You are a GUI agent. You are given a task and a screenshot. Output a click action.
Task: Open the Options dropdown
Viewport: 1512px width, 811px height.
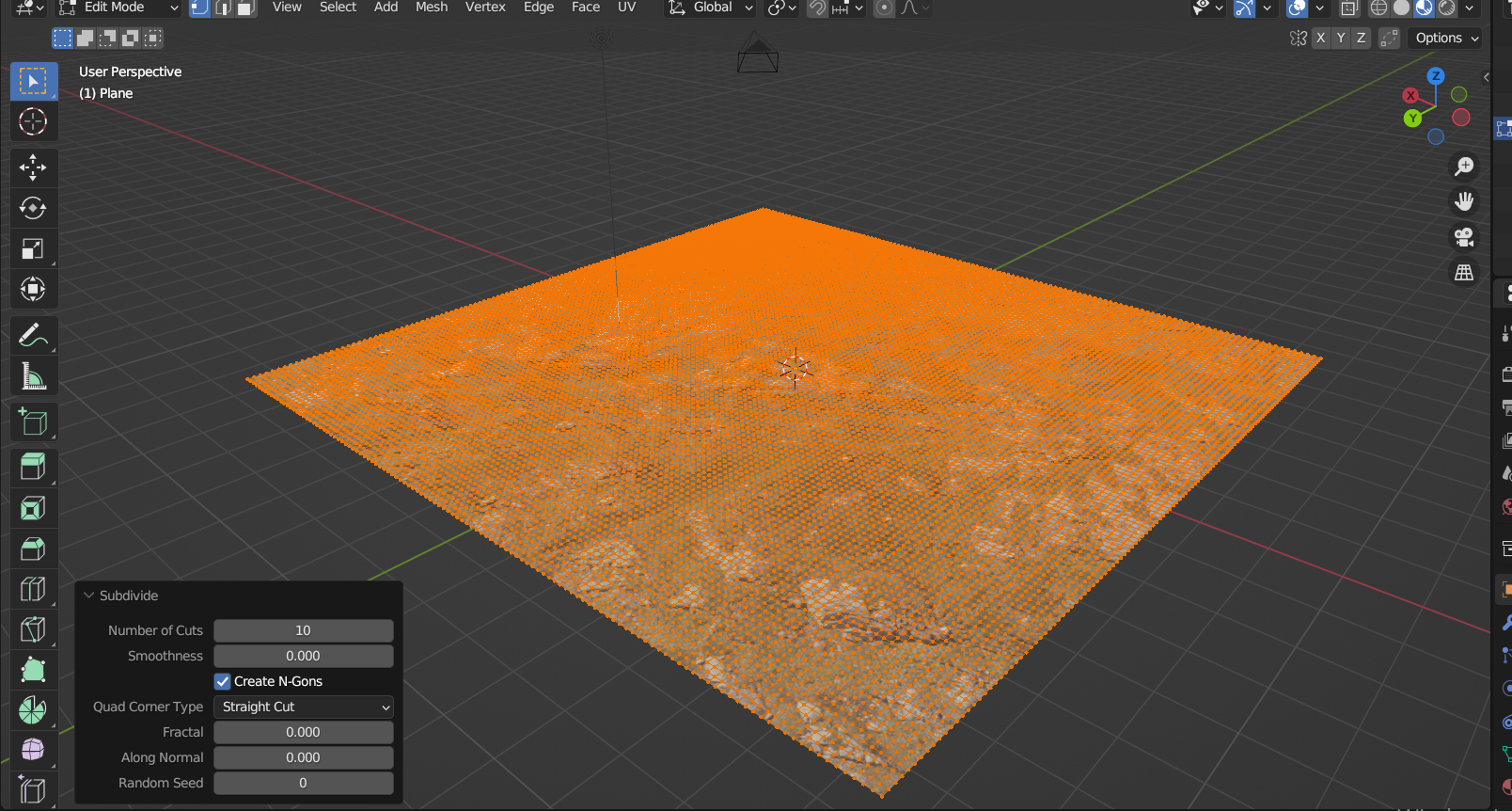pos(1446,38)
